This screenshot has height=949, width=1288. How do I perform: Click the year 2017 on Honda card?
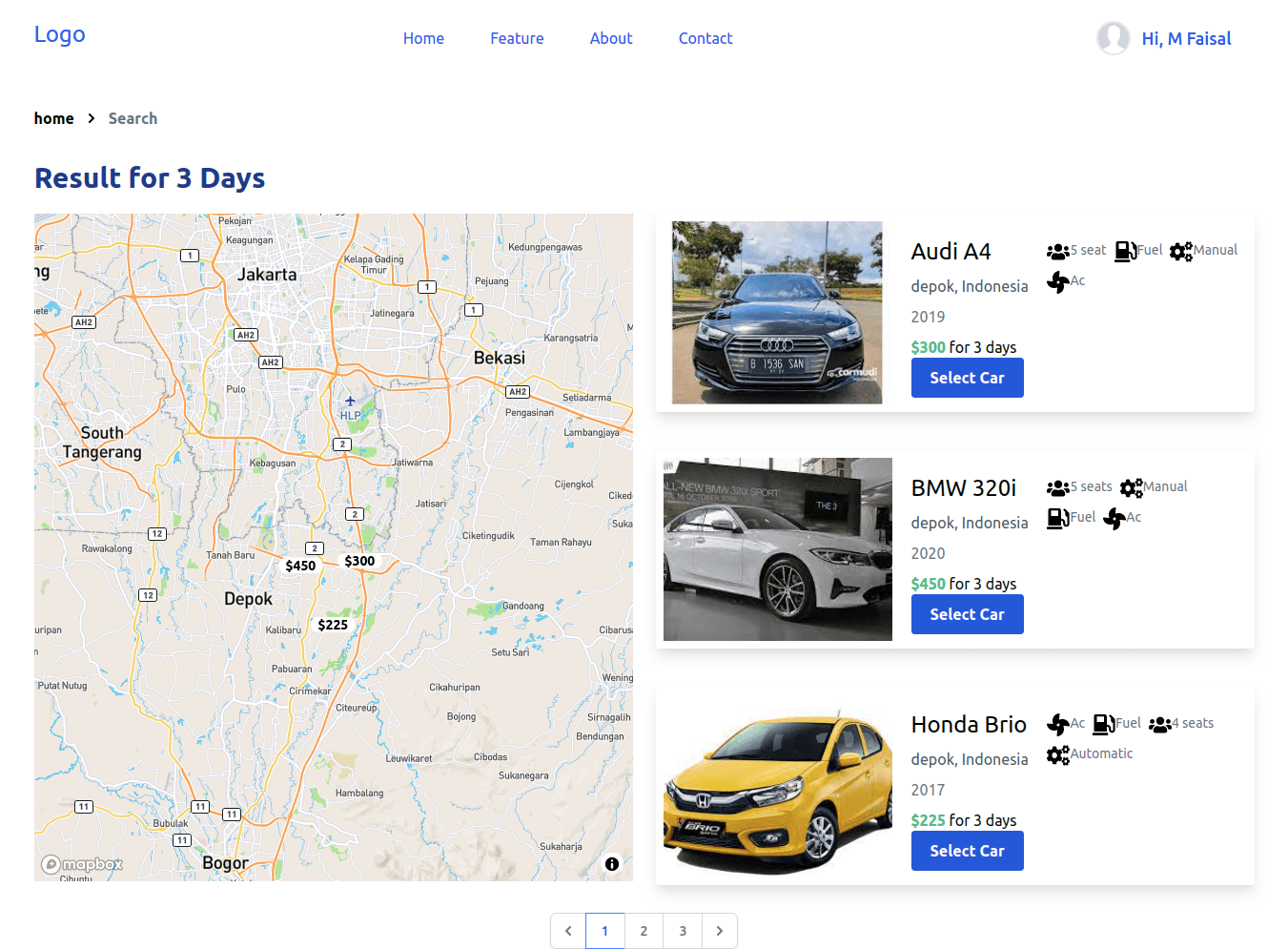[928, 790]
